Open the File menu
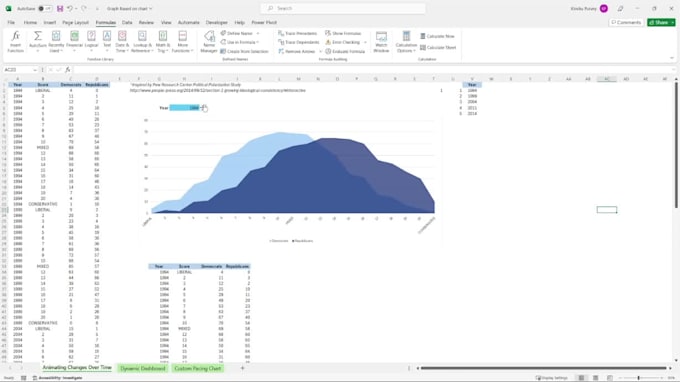Screen dimensions: 680x382 tap(11, 23)
